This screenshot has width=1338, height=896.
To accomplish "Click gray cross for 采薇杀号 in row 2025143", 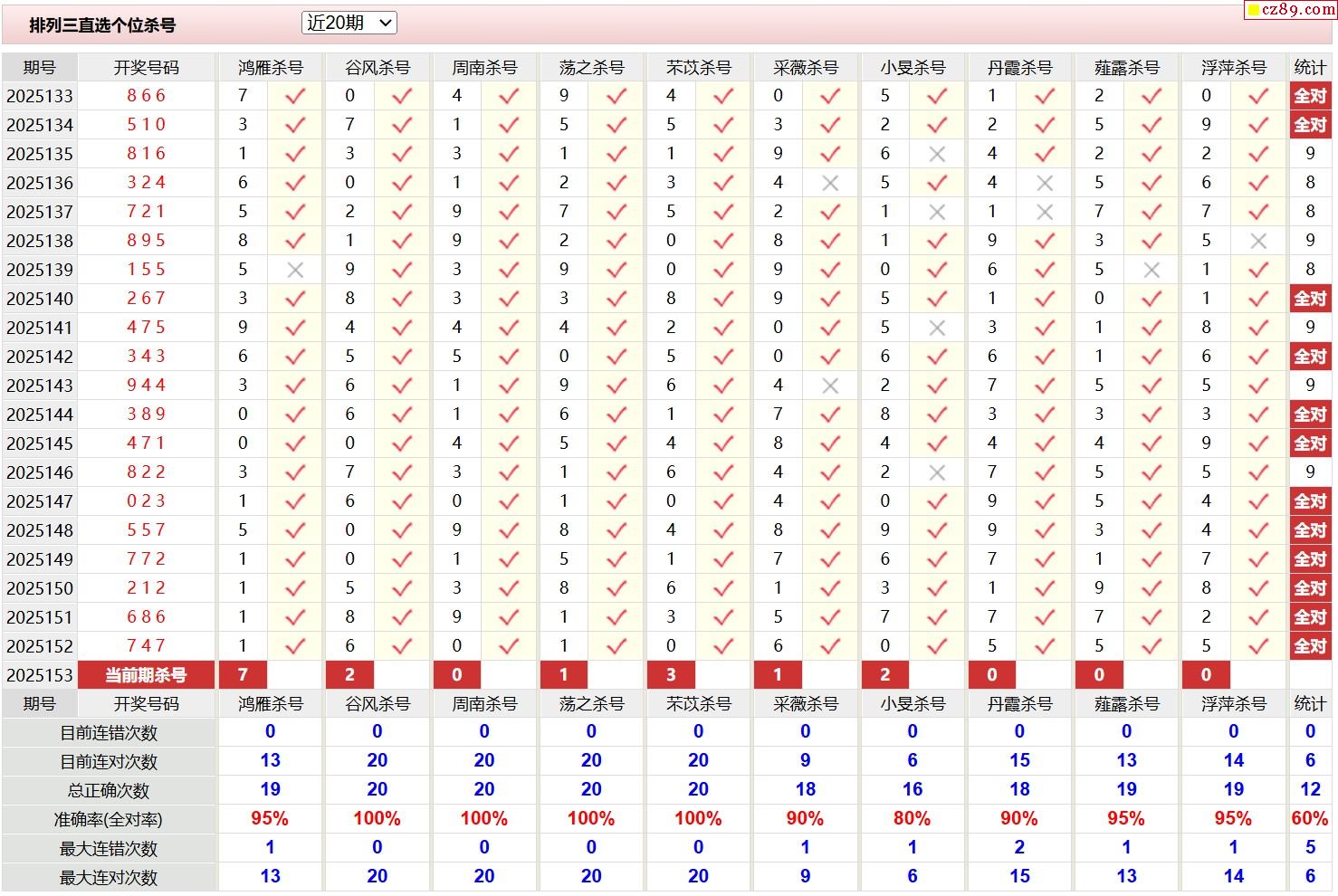I will click(830, 386).
